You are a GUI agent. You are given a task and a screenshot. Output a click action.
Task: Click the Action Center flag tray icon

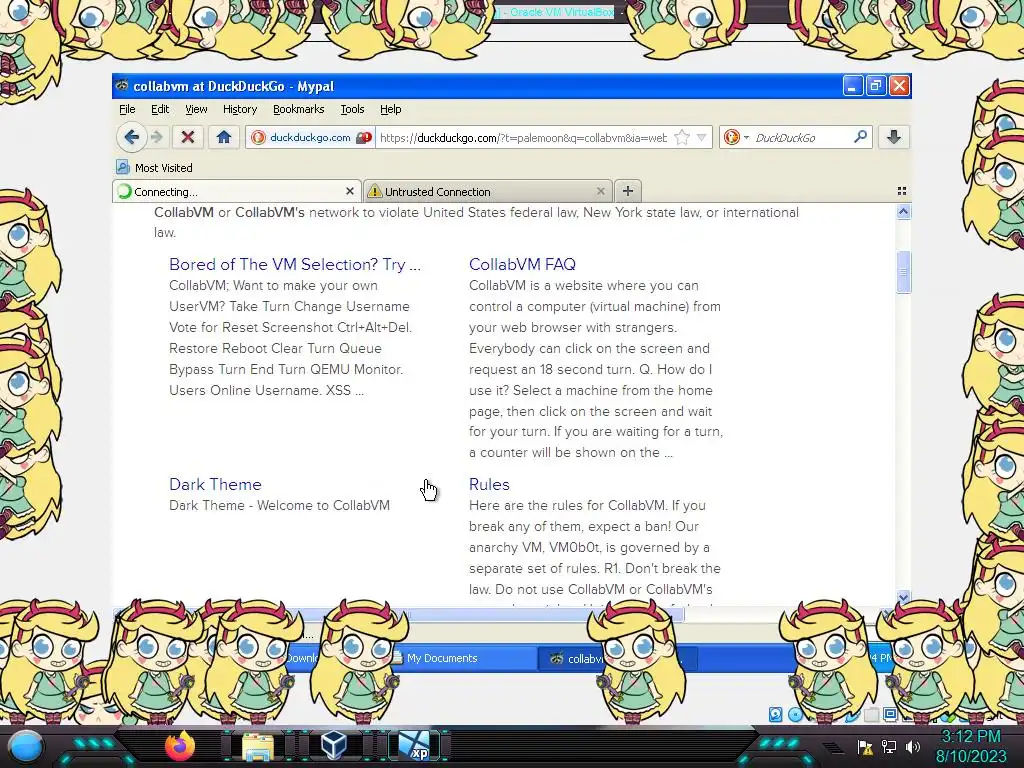[865, 747]
